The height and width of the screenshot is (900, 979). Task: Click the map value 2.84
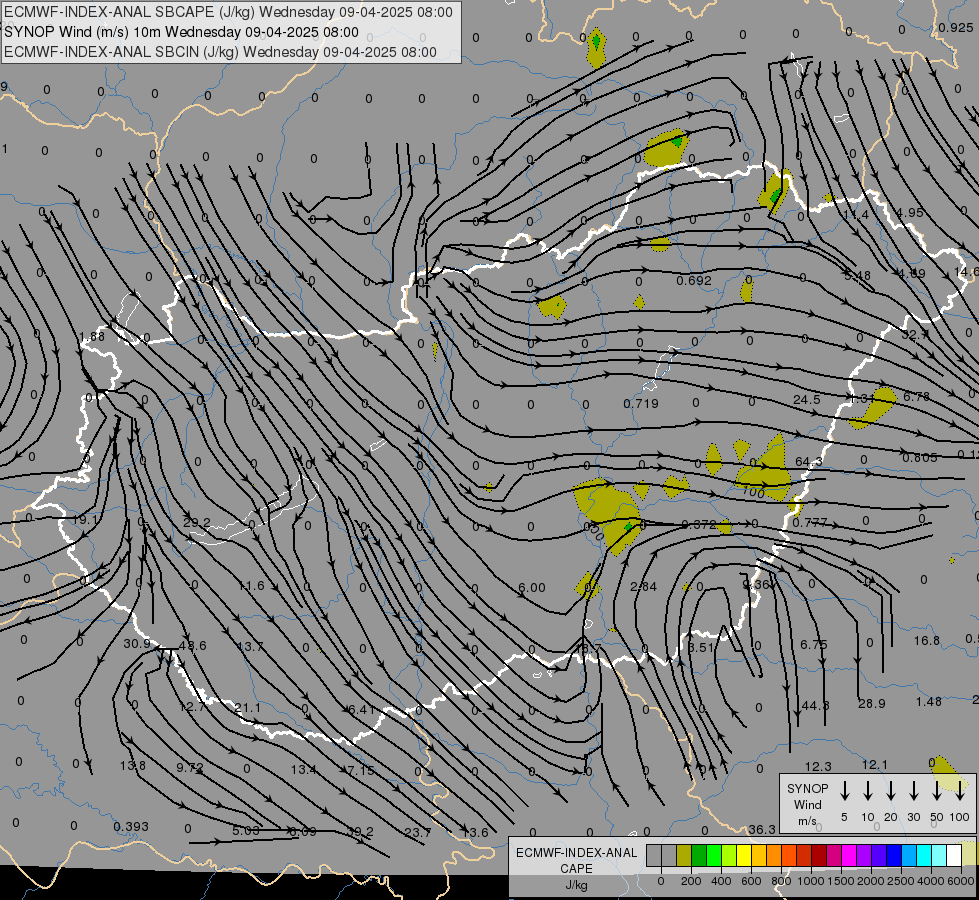tap(643, 586)
